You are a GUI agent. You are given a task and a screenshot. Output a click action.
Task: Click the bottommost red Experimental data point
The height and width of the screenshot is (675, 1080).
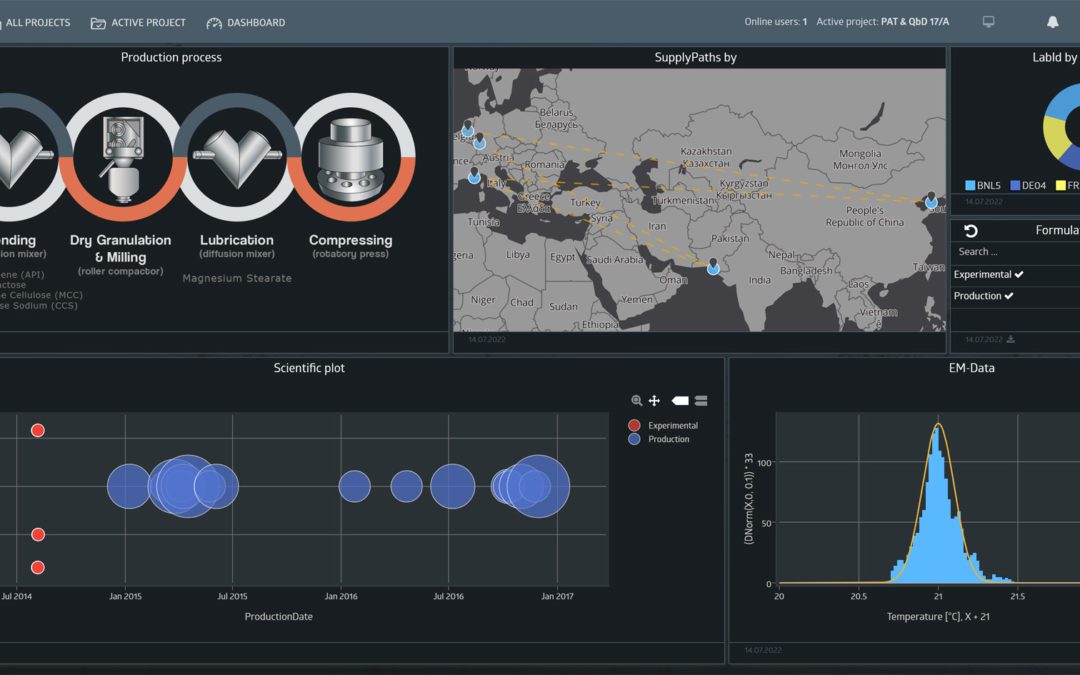(x=38, y=568)
